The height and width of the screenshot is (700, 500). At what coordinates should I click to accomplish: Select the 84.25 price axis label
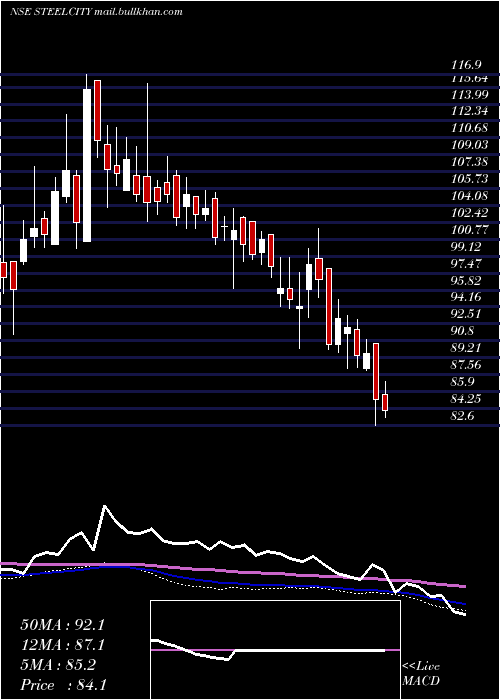466,399
